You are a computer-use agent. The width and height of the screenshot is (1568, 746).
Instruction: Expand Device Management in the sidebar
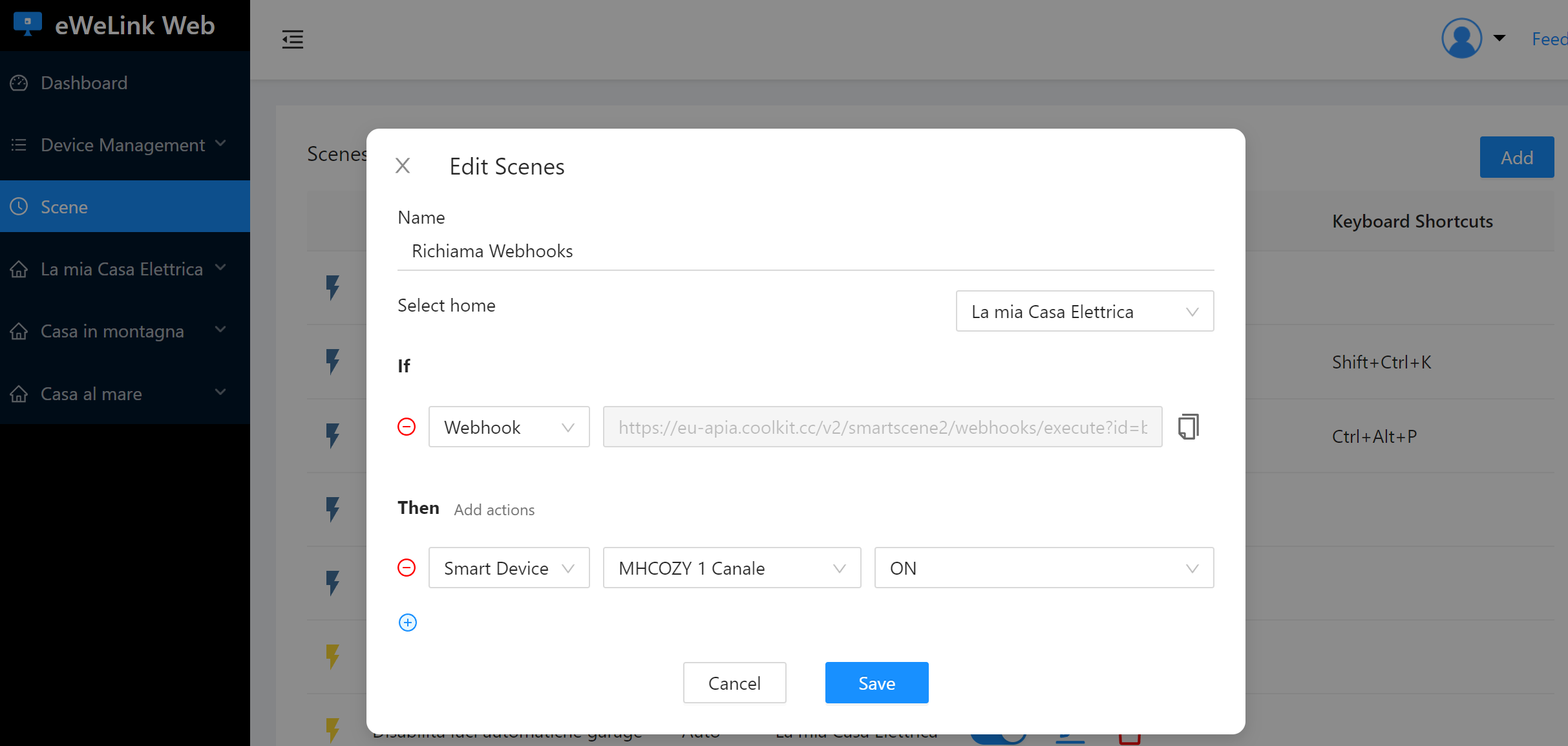(125, 145)
